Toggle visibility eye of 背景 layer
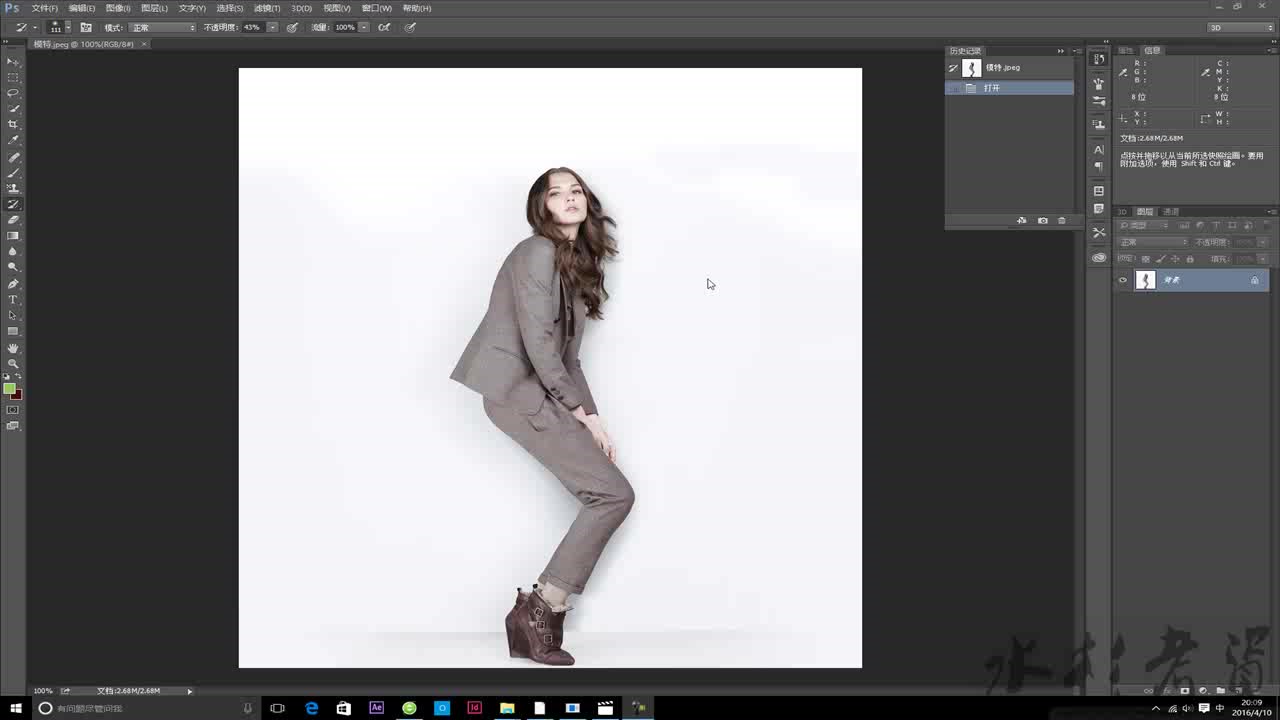Screen dimensions: 1280x720 click(1122, 281)
